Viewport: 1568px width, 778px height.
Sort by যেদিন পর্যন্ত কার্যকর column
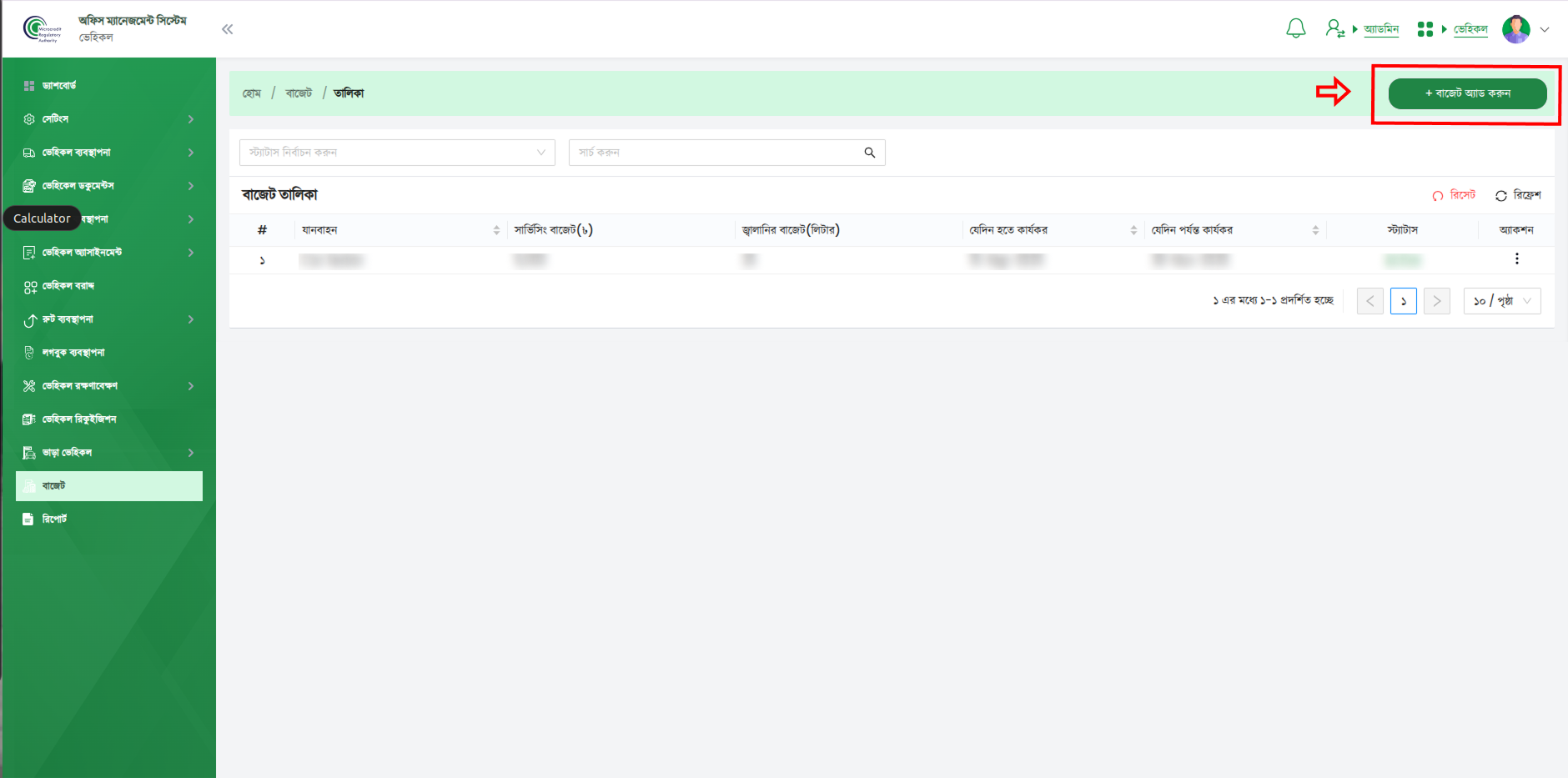click(x=1315, y=230)
